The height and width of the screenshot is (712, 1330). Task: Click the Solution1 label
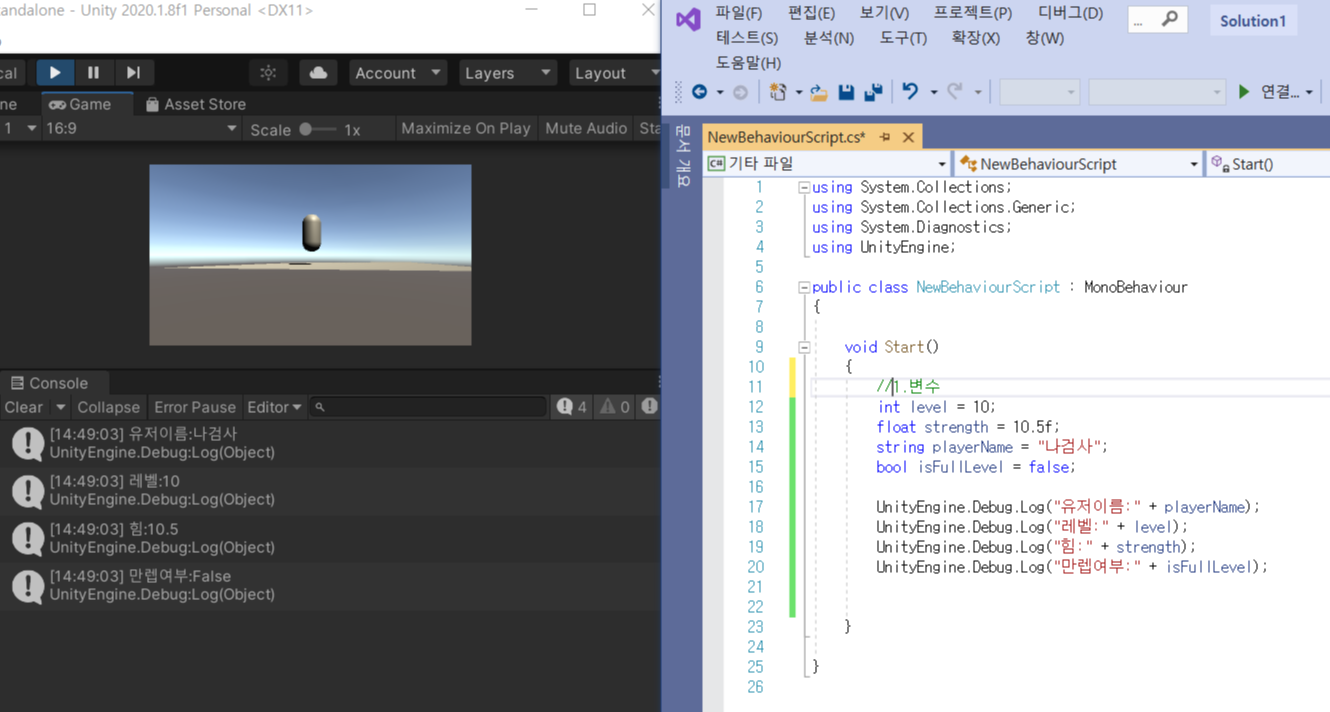[x=1252, y=20]
